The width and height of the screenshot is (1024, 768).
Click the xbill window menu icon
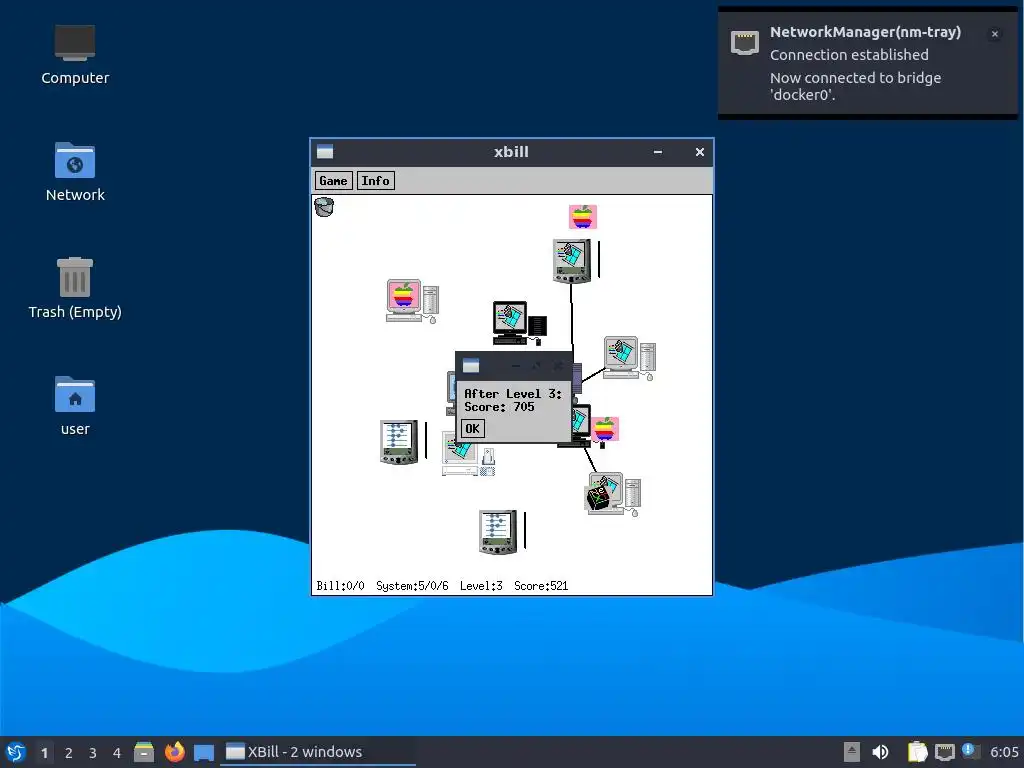(x=325, y=152)
